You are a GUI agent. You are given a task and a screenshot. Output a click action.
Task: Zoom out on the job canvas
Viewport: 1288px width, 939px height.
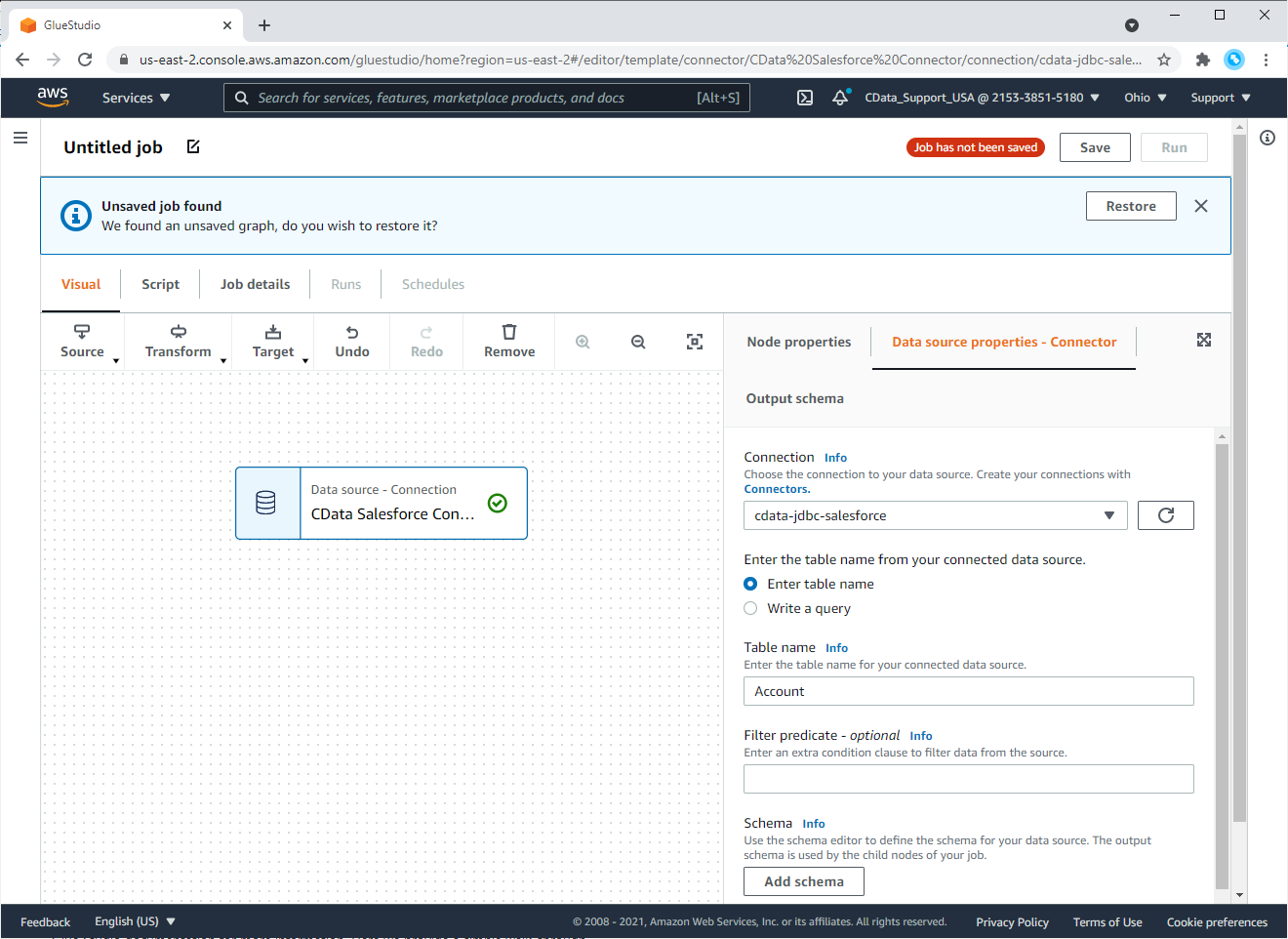pos(638,342)
